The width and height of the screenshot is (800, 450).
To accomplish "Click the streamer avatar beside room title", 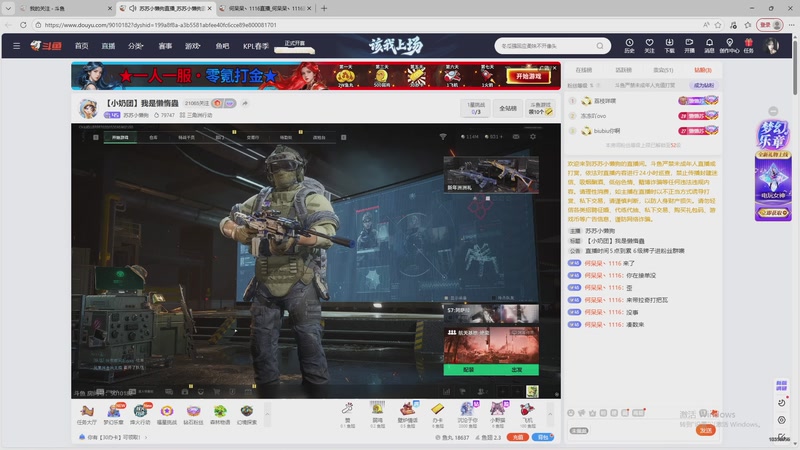I will pos(88,108).
